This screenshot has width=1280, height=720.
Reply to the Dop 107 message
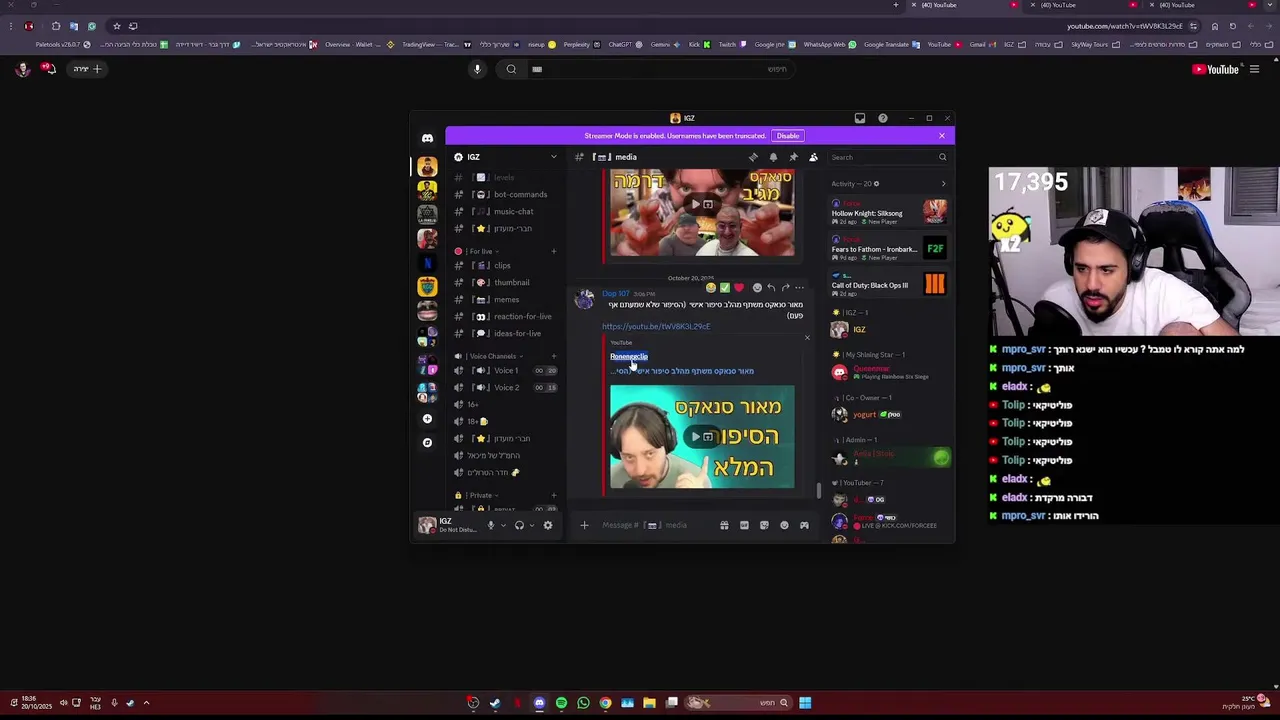tap(771, 288)
